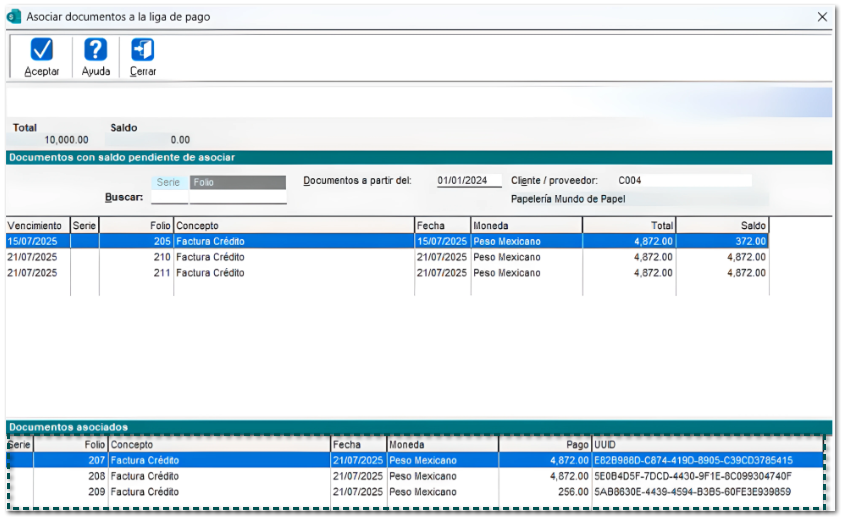
Task: Select associated invoice folio 207 row
Action: click(220, 461)
